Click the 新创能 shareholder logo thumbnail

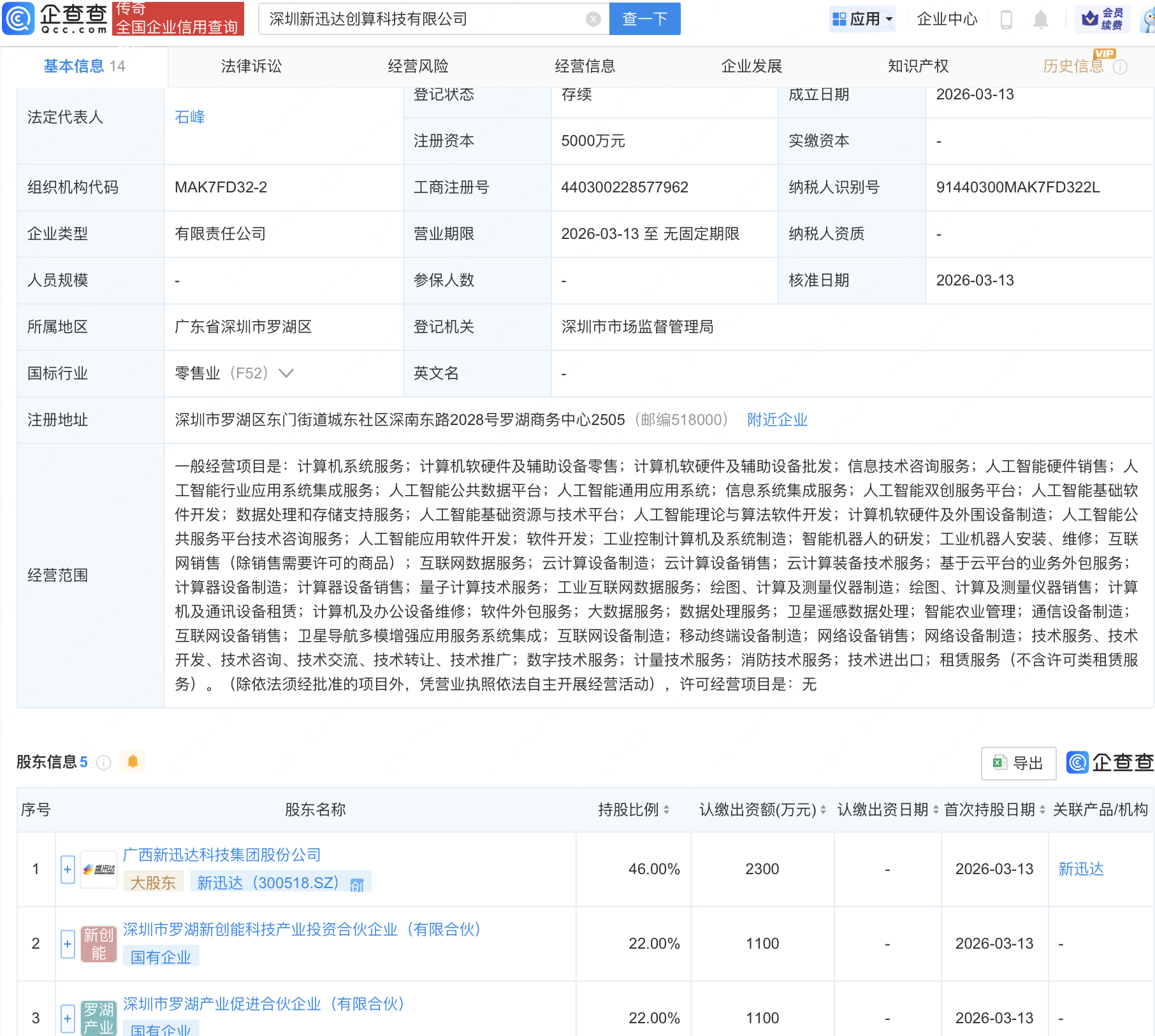[98, 945]
